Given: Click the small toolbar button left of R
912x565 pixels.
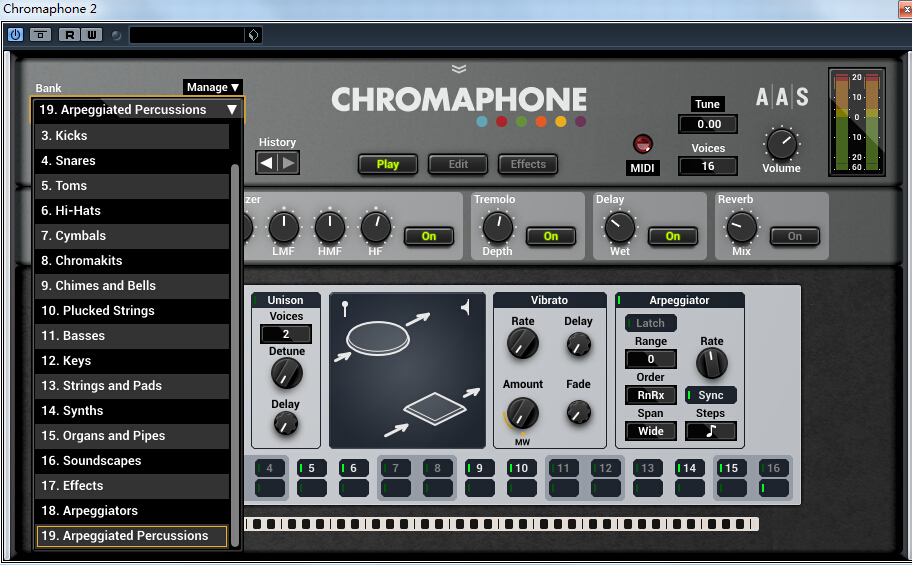Looking at the screenshot, I should pyautogui.click(x=40, y=35).
